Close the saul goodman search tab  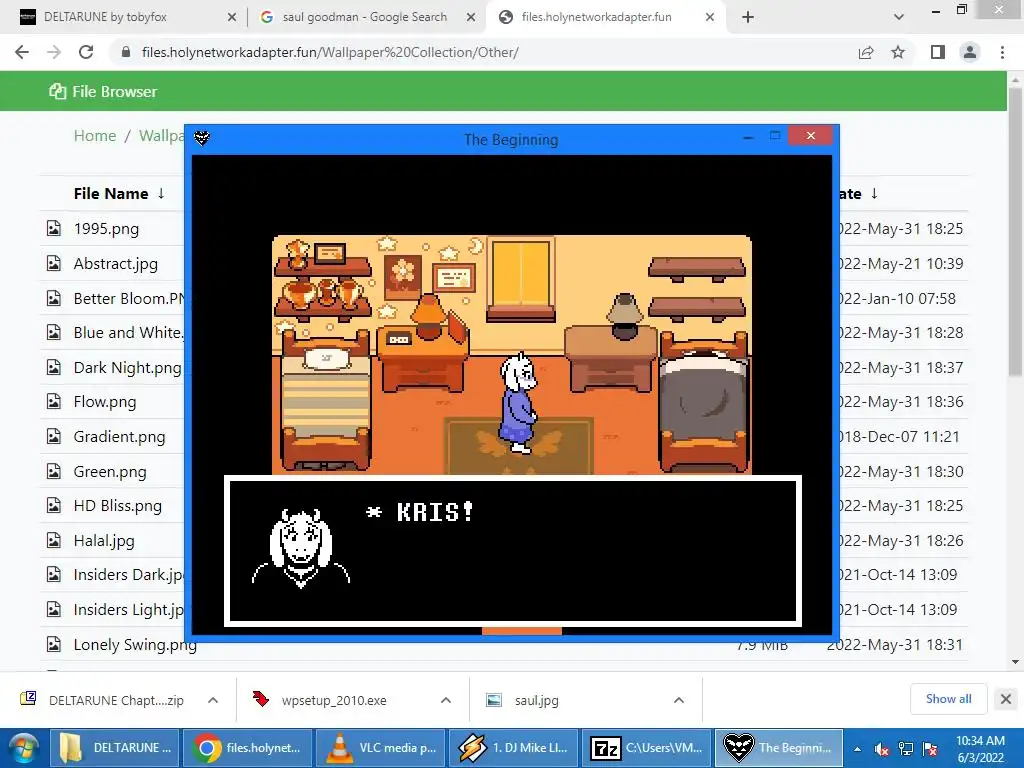pos(471,17)
